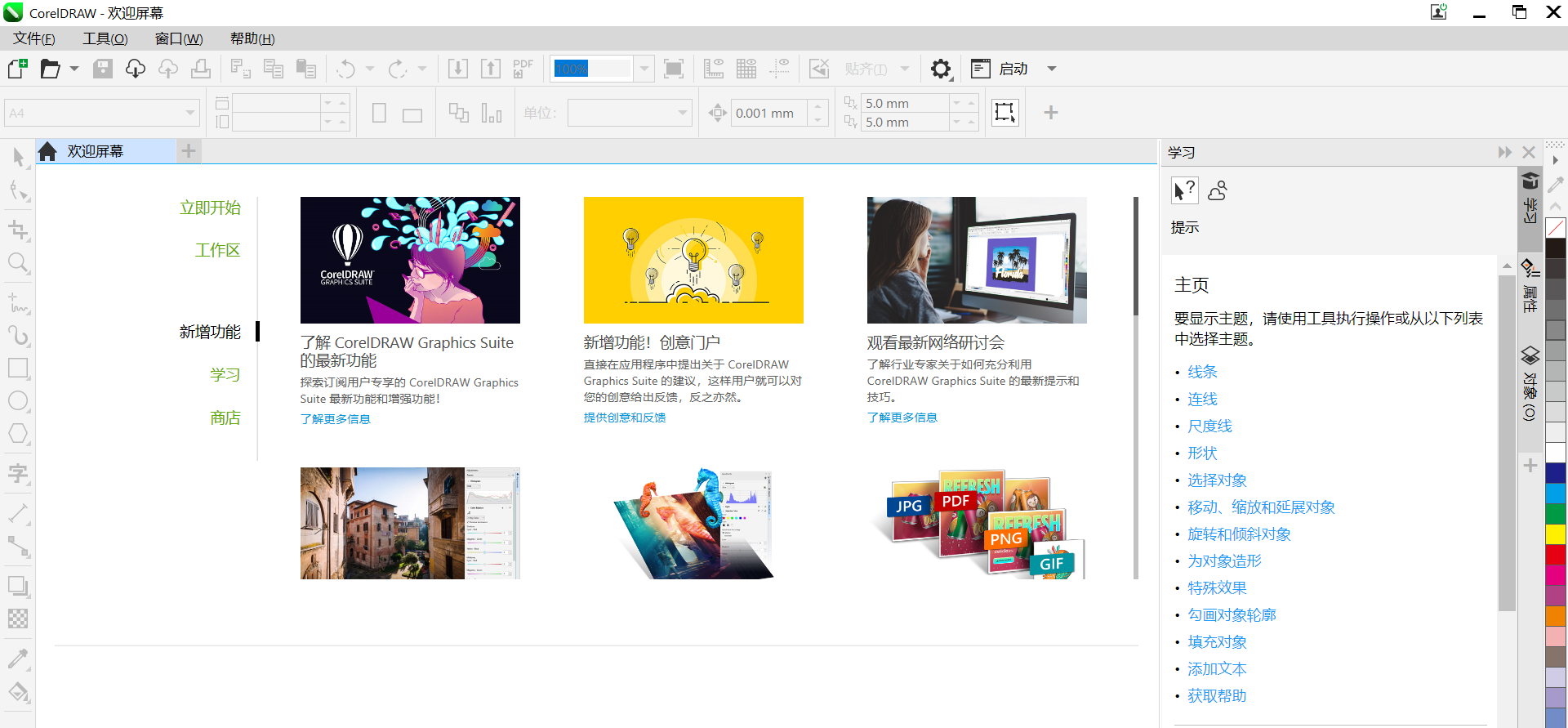The width and height of the screenshot is (1568, 728).
Task: Add a new tab with plus button
Action: tap(189, 151)
